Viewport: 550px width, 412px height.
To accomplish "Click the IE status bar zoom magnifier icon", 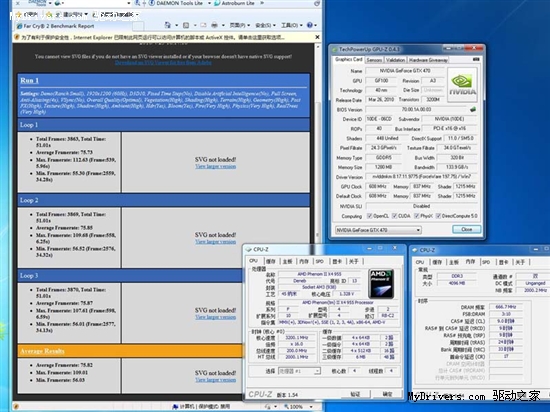I will tap(286, 406).
